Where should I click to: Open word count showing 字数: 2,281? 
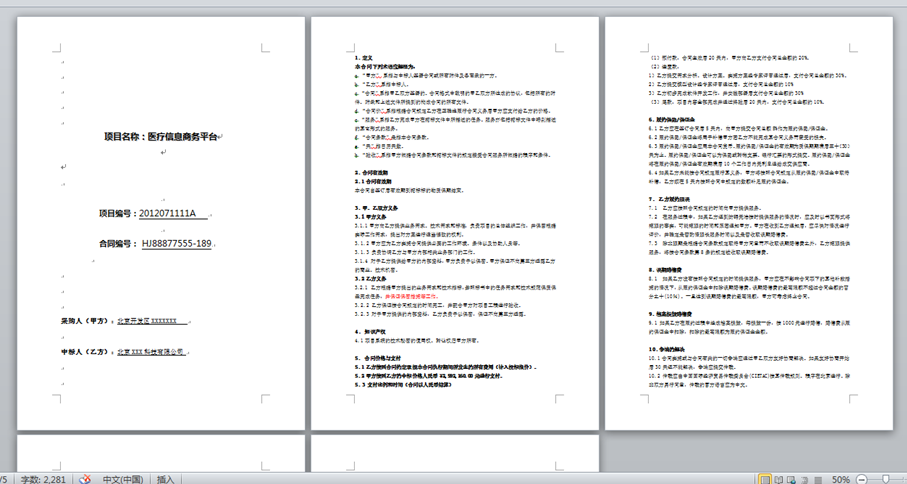point(43,479)
